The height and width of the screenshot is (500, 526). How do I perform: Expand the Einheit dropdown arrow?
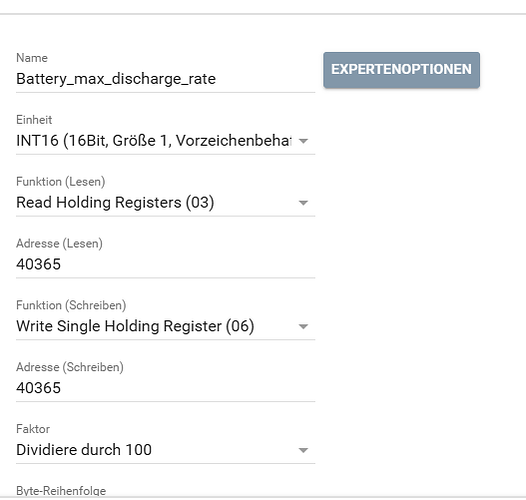303,141
